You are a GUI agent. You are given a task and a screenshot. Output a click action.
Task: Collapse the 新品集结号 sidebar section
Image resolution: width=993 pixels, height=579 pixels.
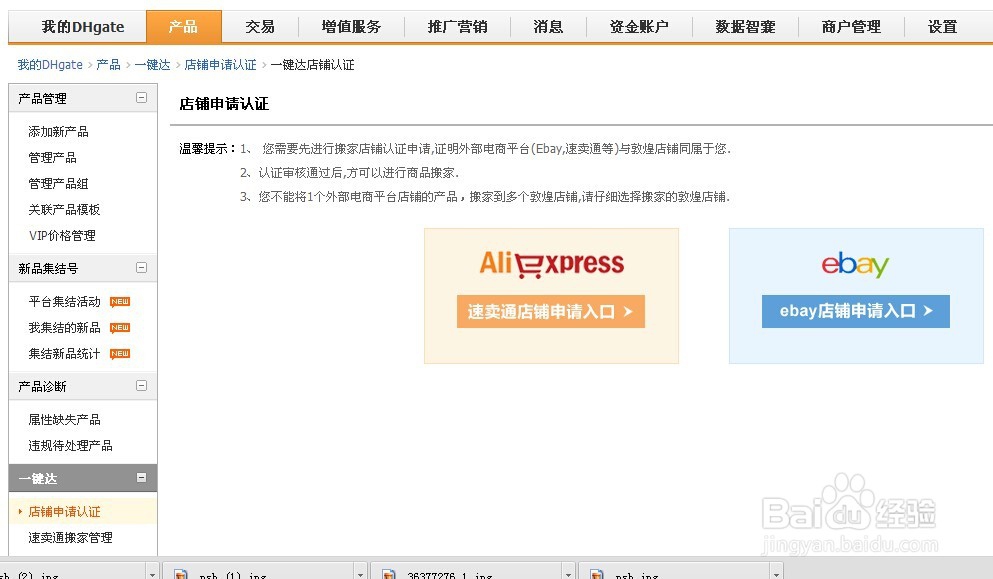click(141, 267)
